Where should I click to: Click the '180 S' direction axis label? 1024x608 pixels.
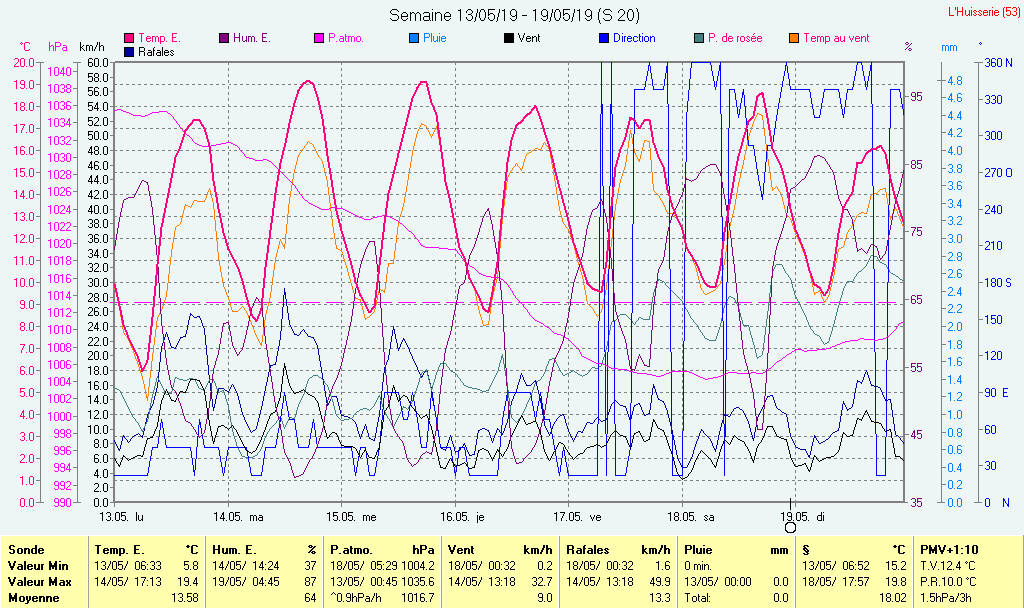click(999, 283)
